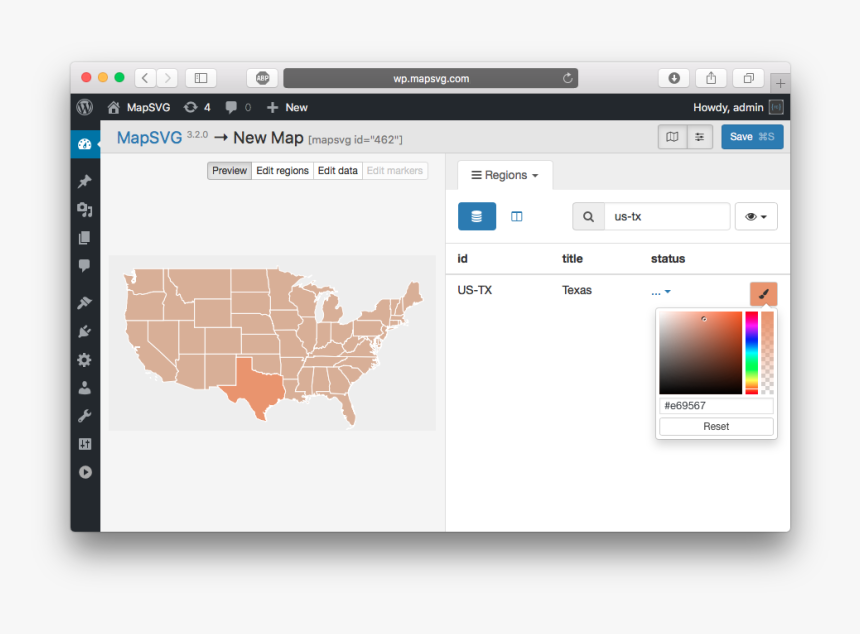Click the search magnifier icon
Image resolution: width=860 pixels, height=634 pixels.
(x=589, y=217)
